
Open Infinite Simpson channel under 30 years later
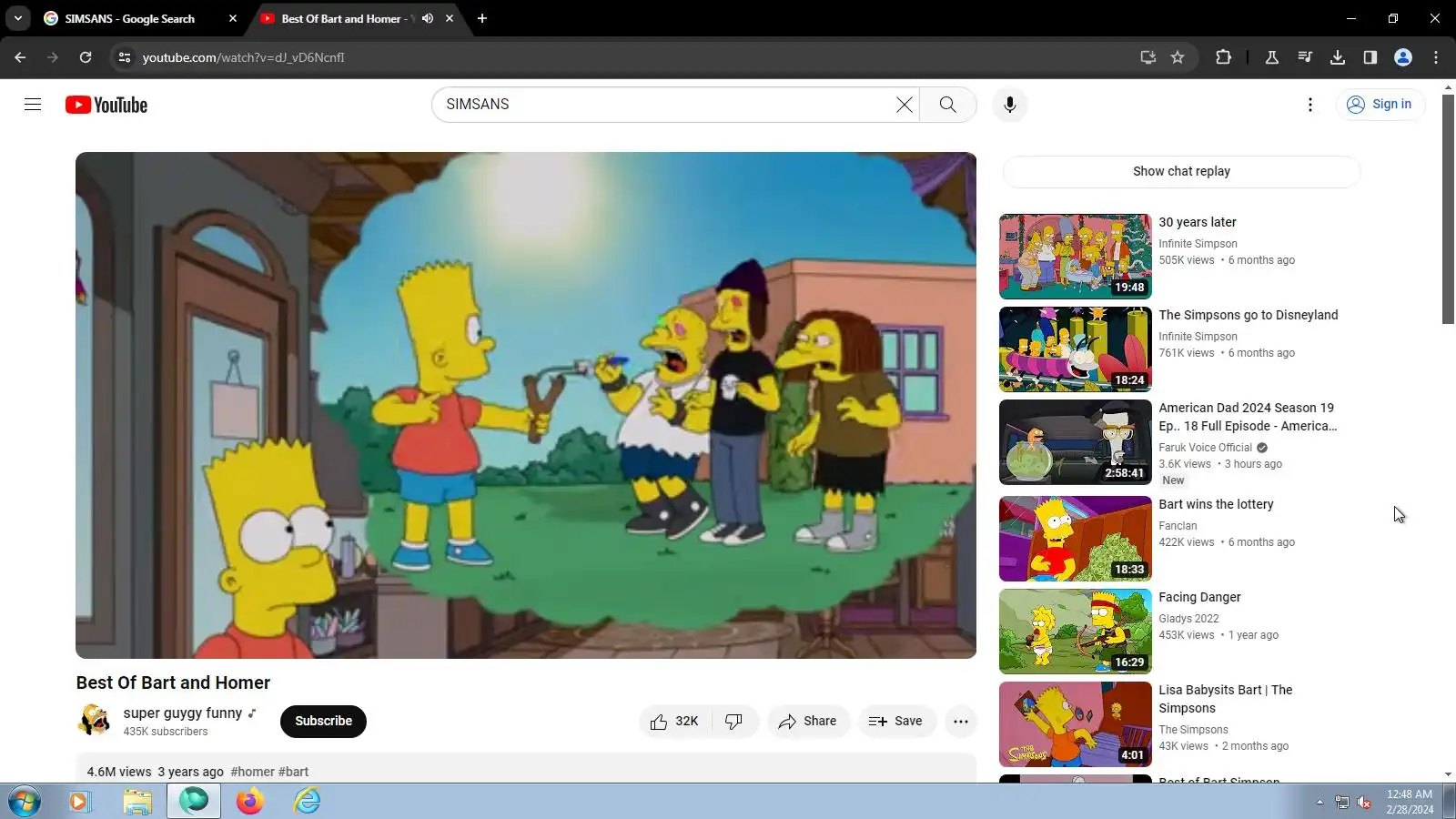(x=1198, y=244)
